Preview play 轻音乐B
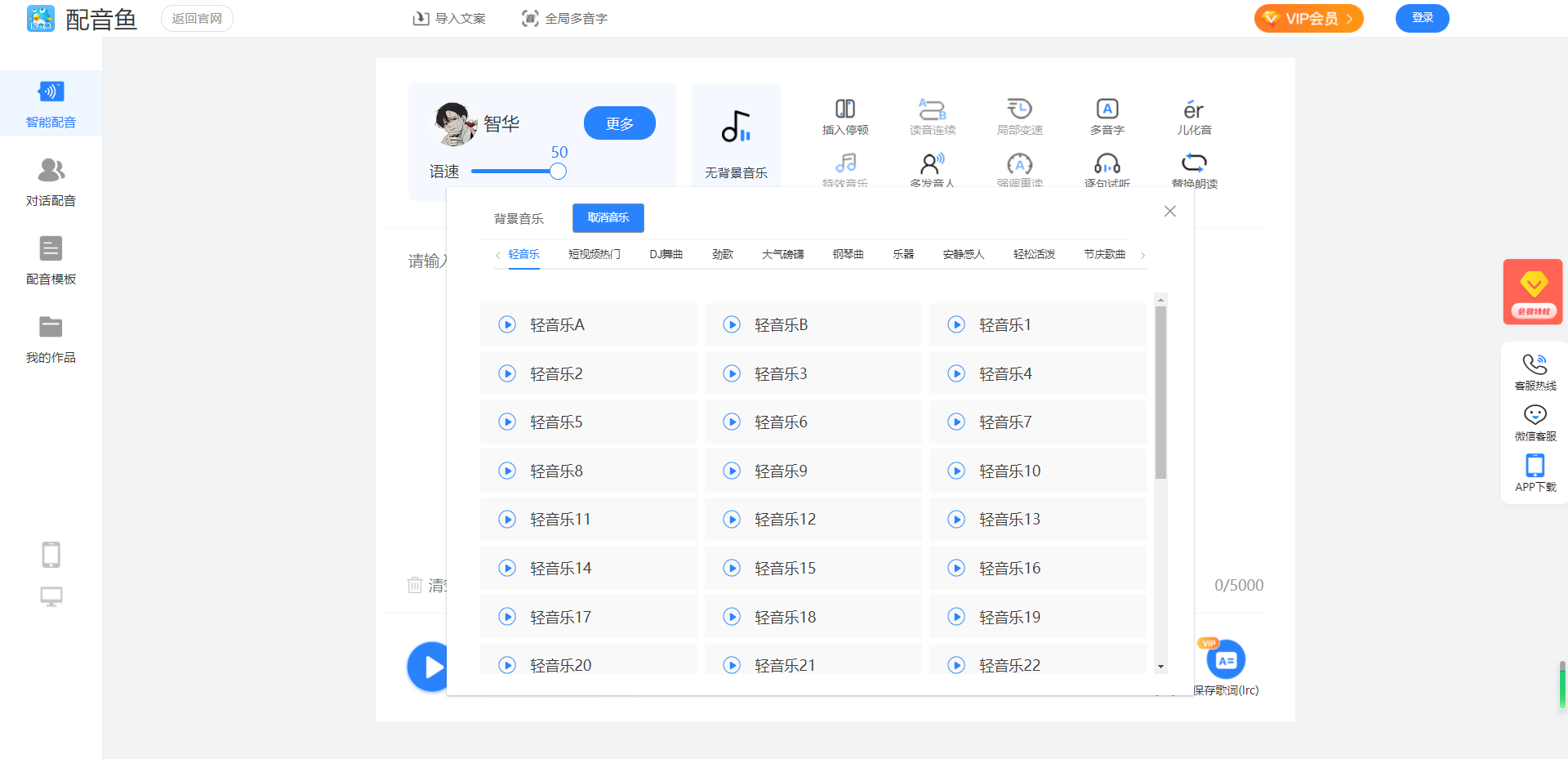The height and width of the screenshot is (759, 1568). click(x=732, y=324)
